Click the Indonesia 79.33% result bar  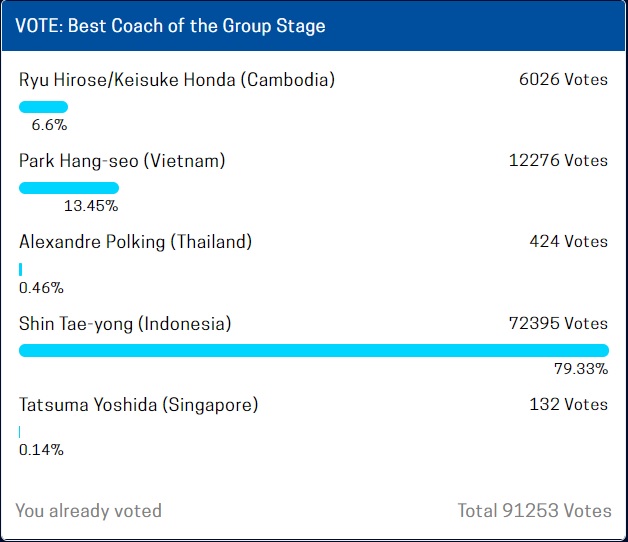314,351
